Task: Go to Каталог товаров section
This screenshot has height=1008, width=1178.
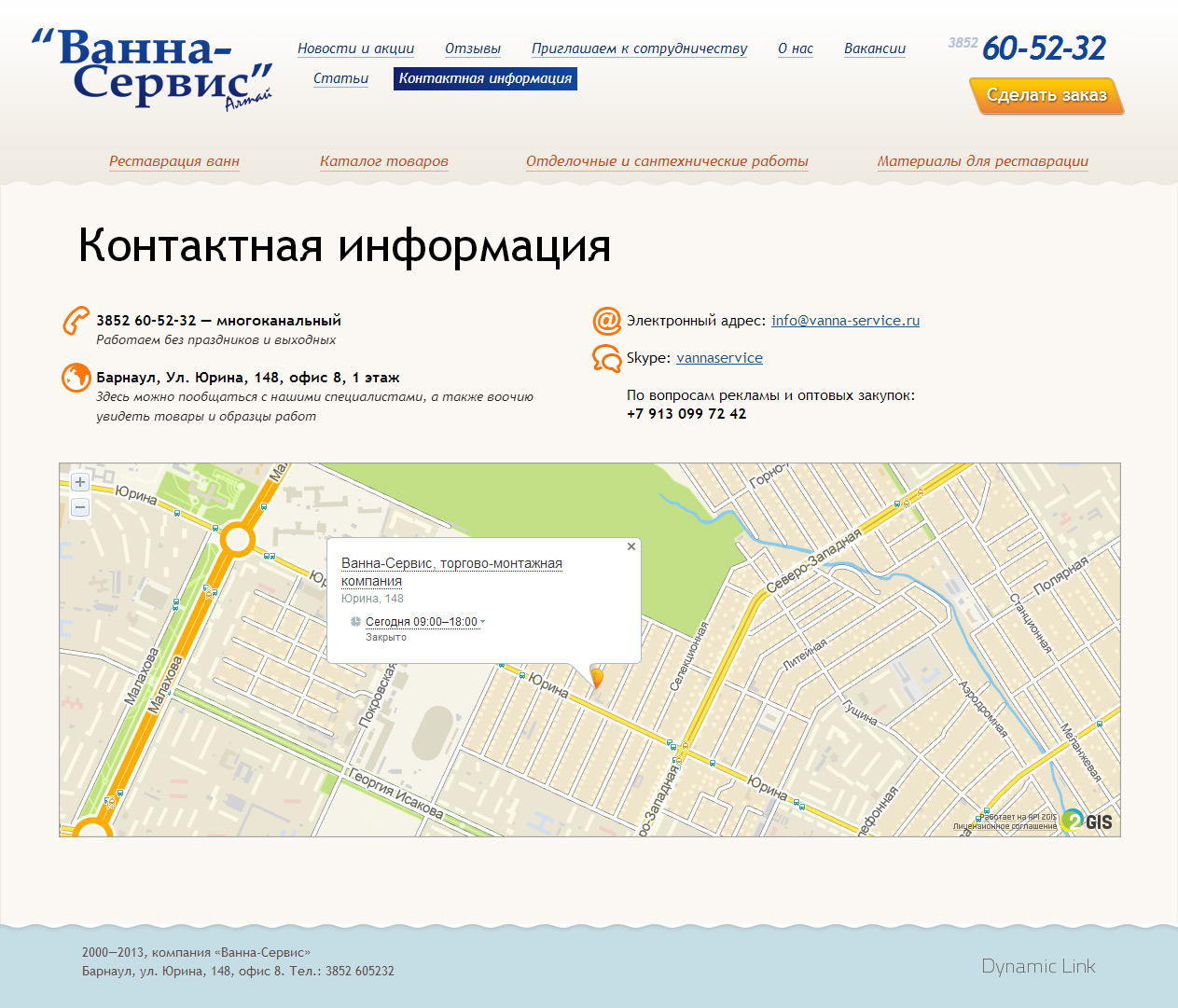Action: tap(384, 161)
